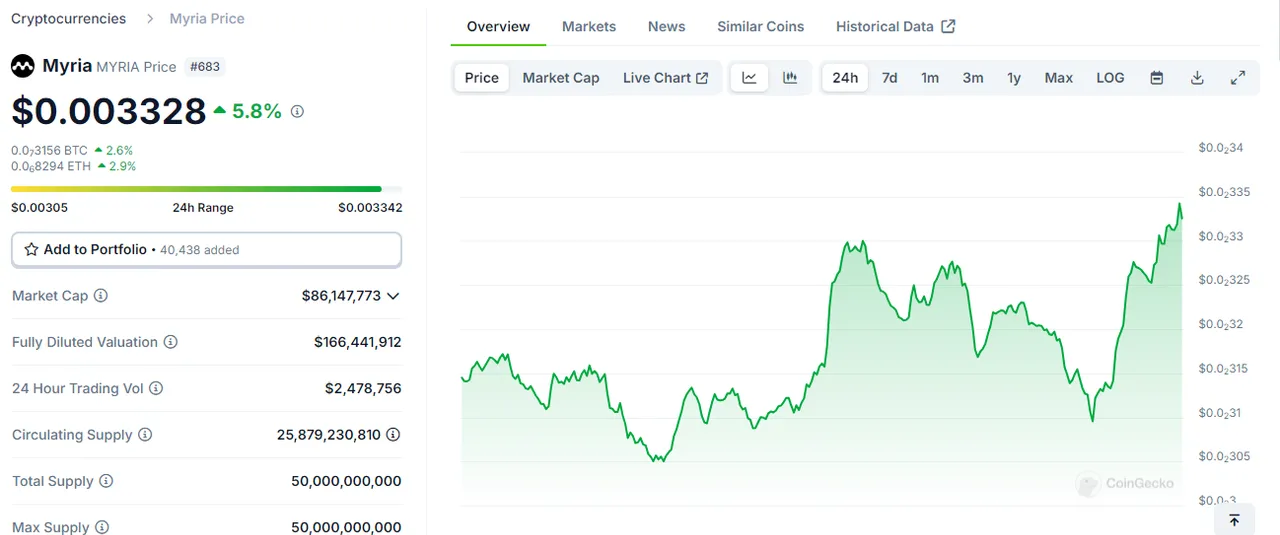
Task: Open Live Chart external link
Action: [666, 78]
